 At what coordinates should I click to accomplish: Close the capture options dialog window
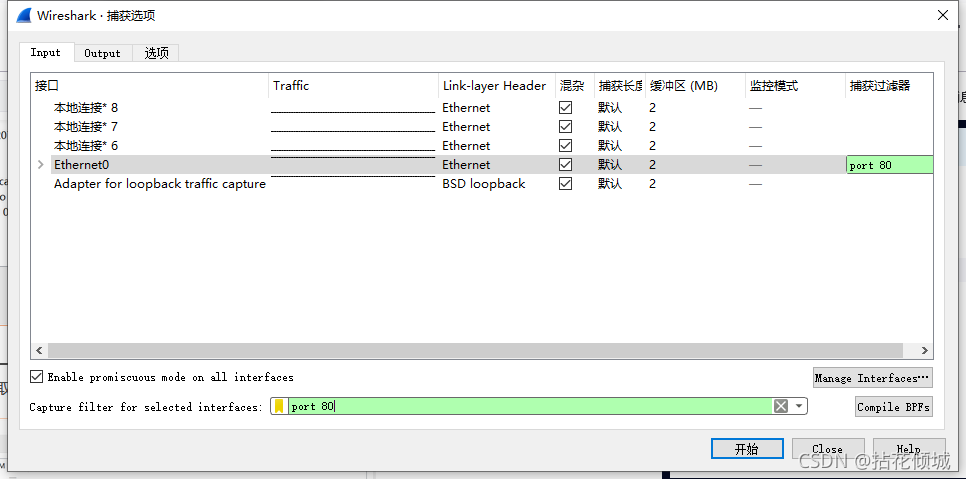point(943,15)
